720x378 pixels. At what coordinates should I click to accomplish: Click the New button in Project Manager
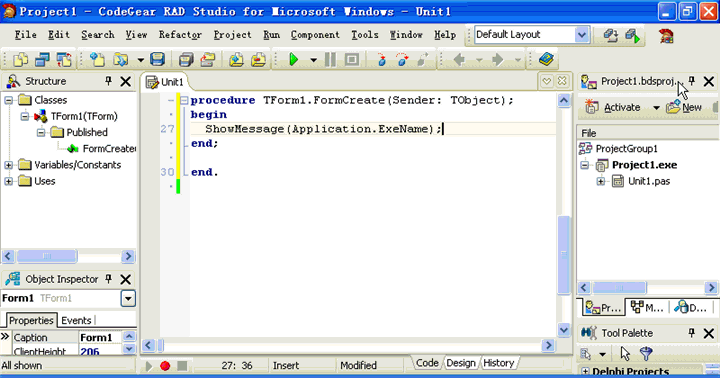[684, 107]
